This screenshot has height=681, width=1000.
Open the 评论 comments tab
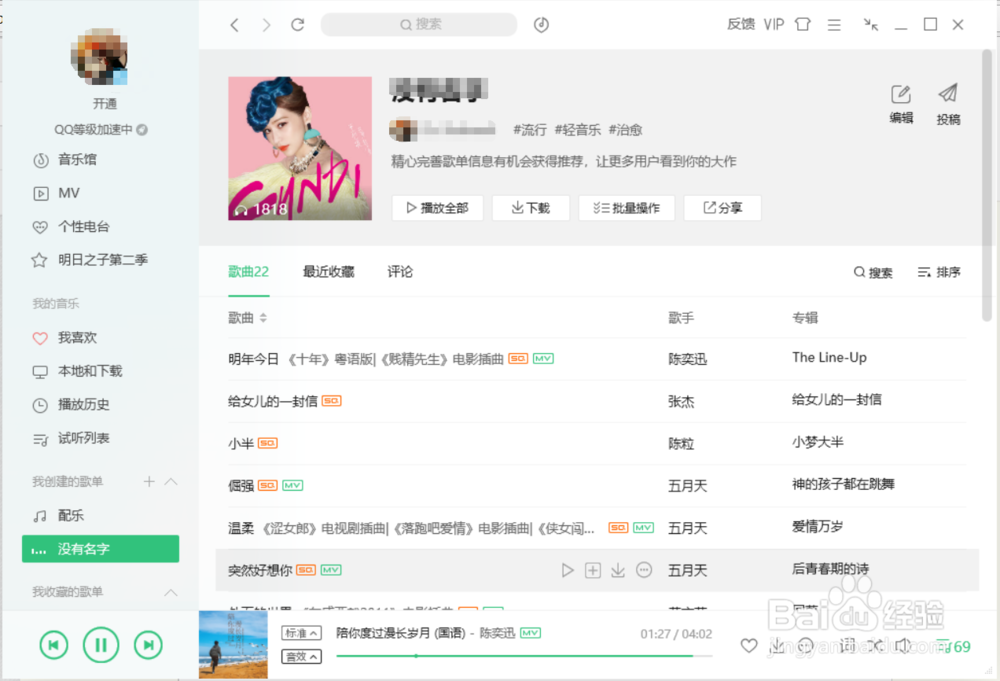point(400,271)
